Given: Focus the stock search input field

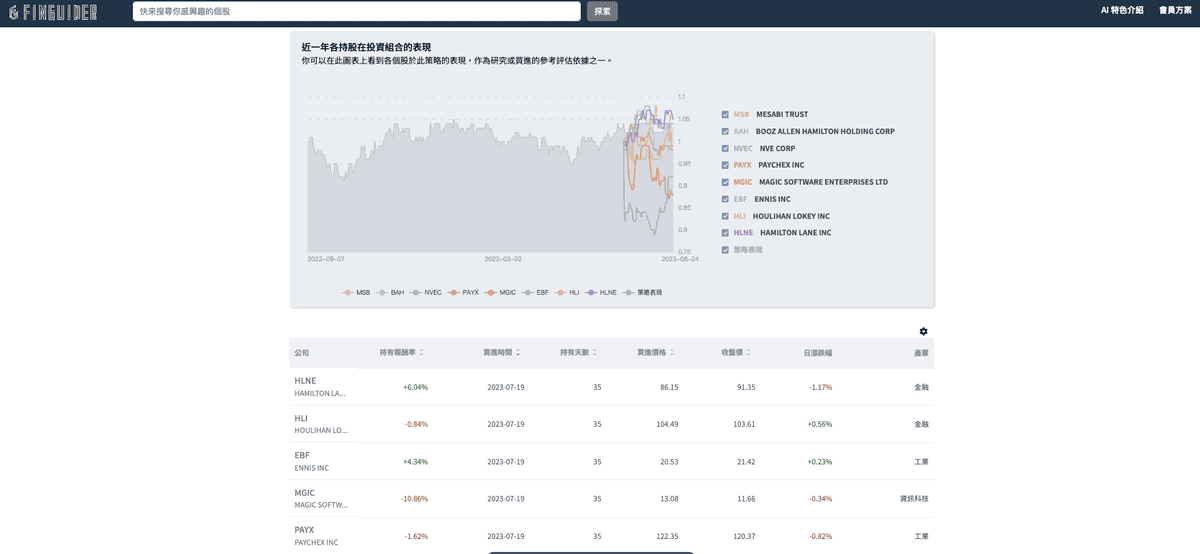Looking at the screenshot, I should pyautogui.click(x=356, y=11).
